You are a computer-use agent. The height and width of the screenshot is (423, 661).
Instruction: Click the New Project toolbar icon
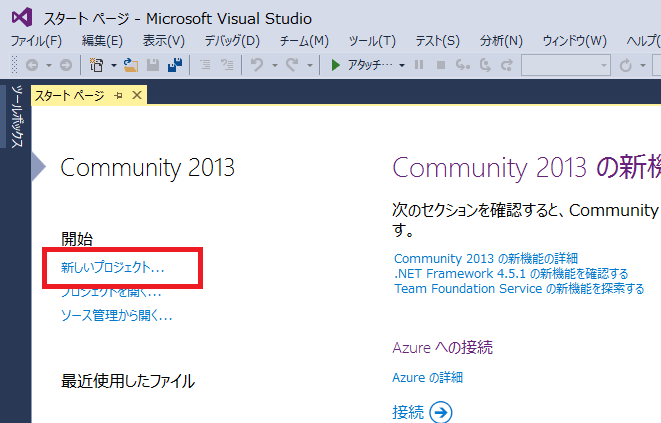coord(97,65)
